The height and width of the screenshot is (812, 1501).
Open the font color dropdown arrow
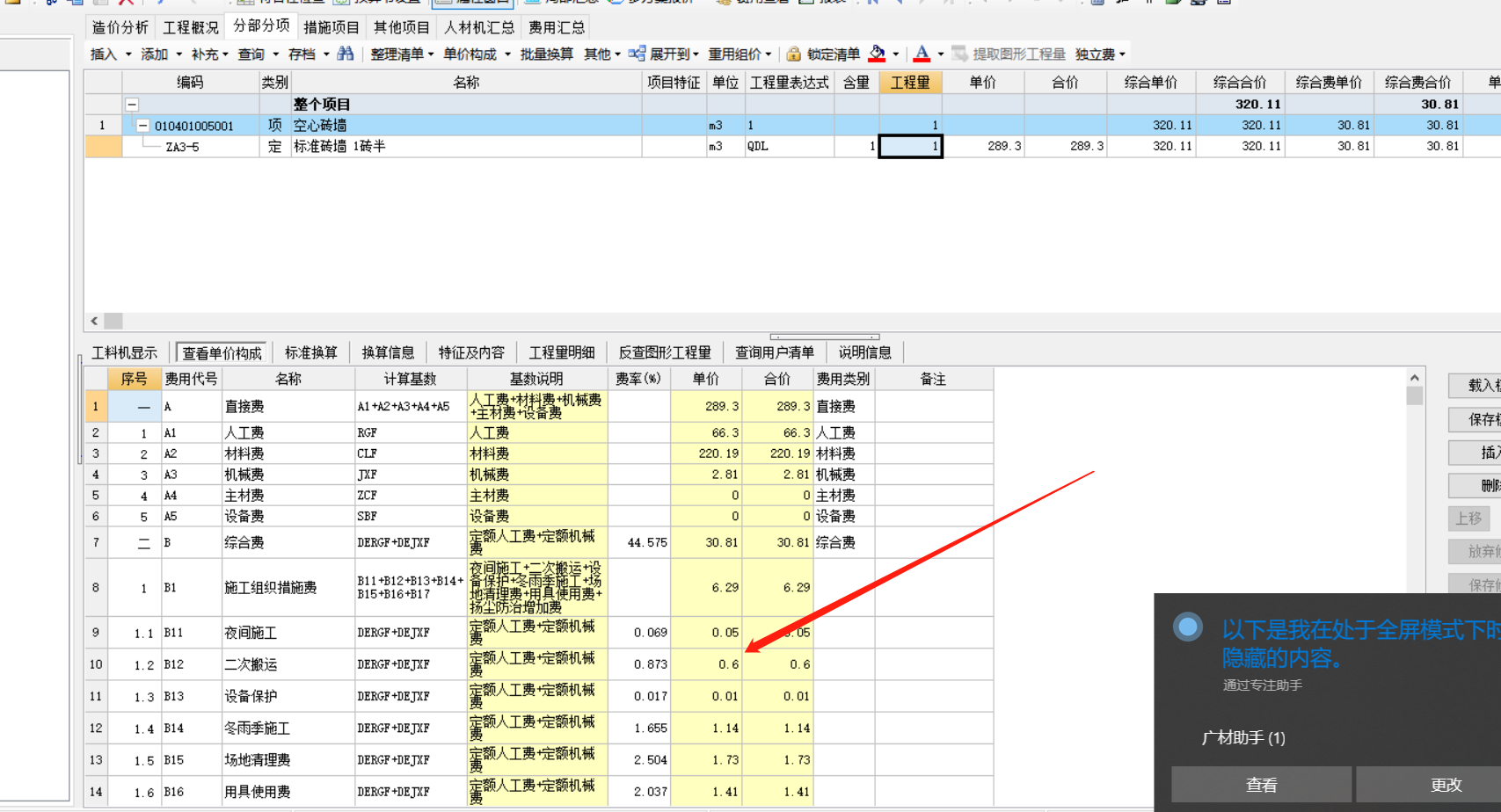[941, 54]
